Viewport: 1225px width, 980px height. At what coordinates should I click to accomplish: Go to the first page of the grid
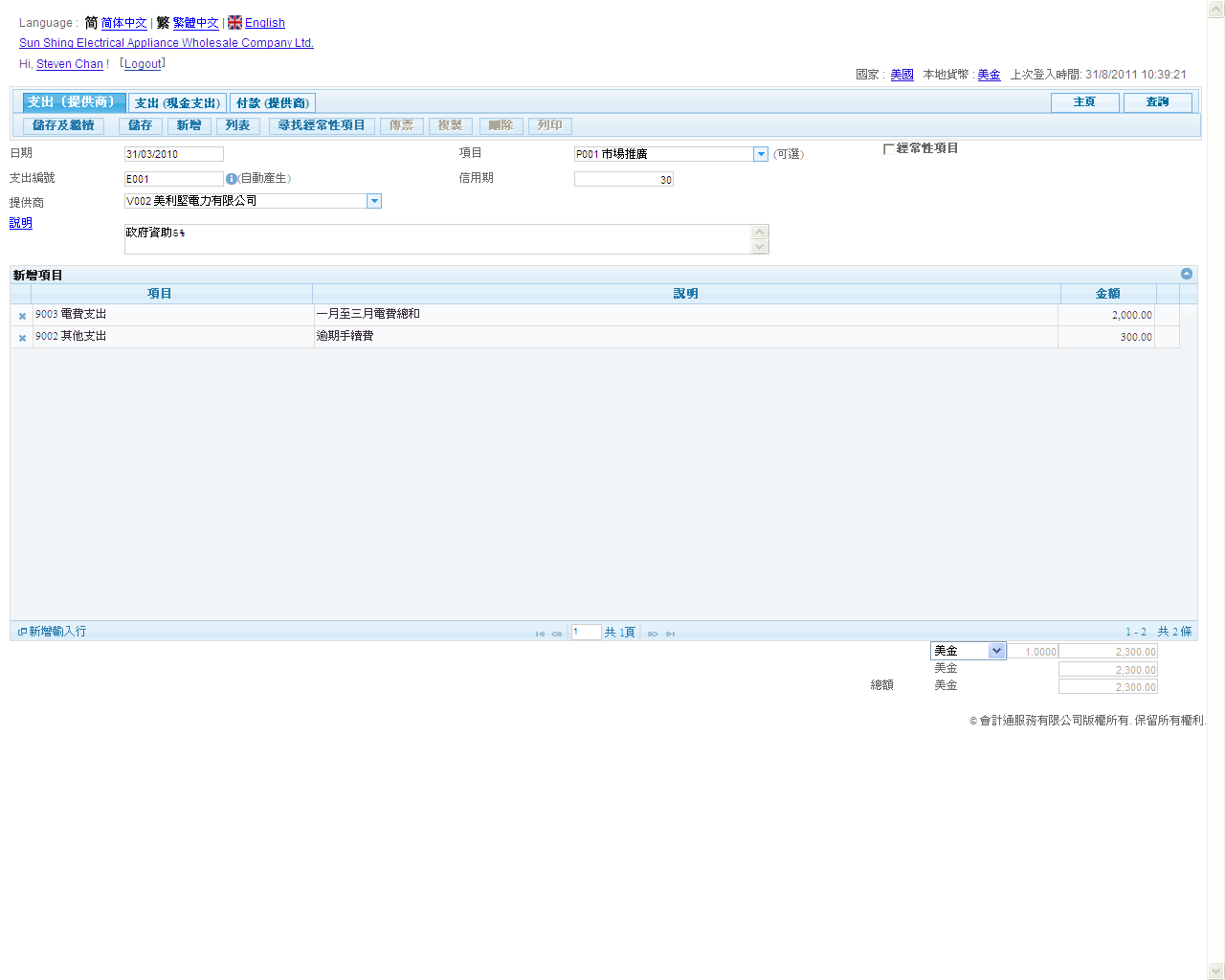tap(540, 634)
